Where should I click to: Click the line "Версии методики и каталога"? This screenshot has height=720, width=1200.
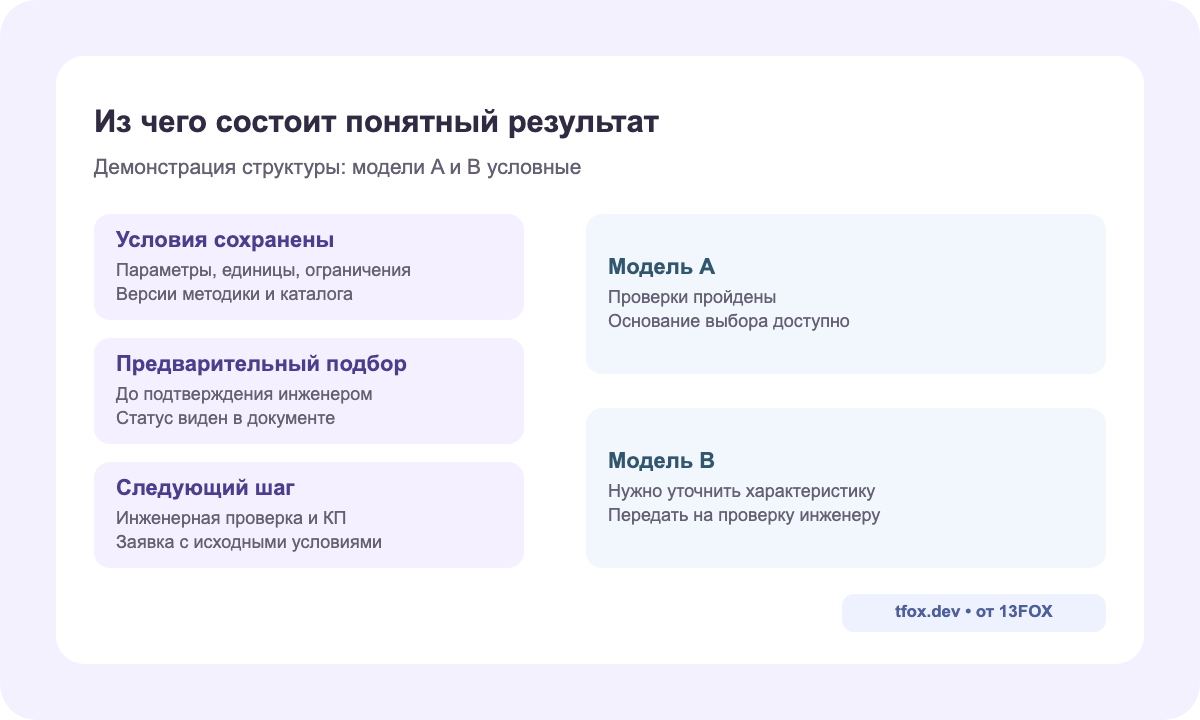pyautogui.click(x=234, y=294)
